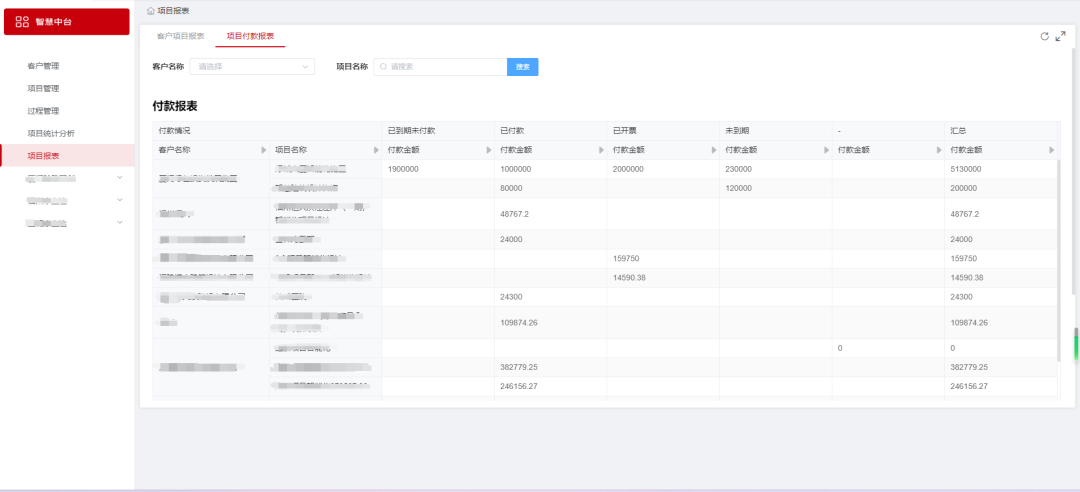Click the green page scrollbar thumb
The width and height of the screenshot is (1080, 492).
(x=1076, y=344)
